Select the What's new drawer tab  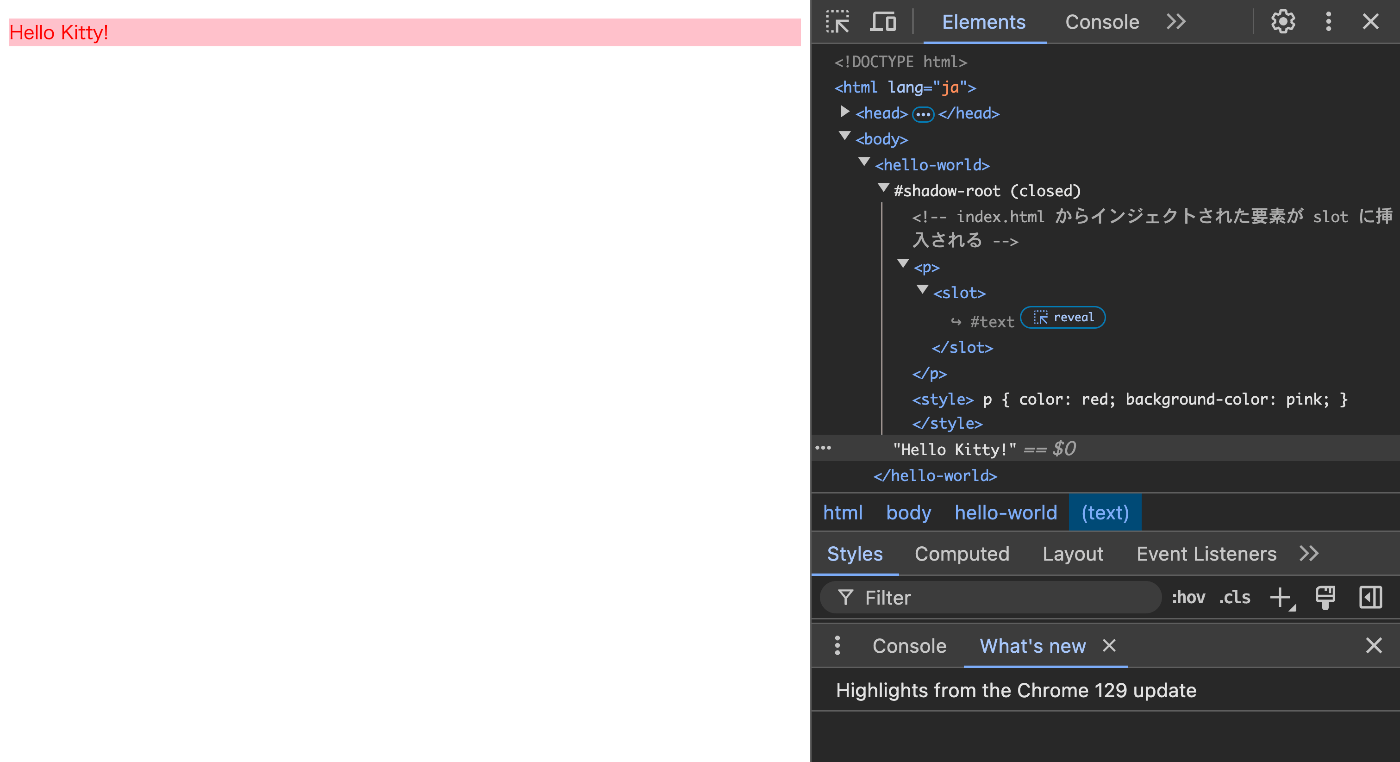coord(1032,646)
